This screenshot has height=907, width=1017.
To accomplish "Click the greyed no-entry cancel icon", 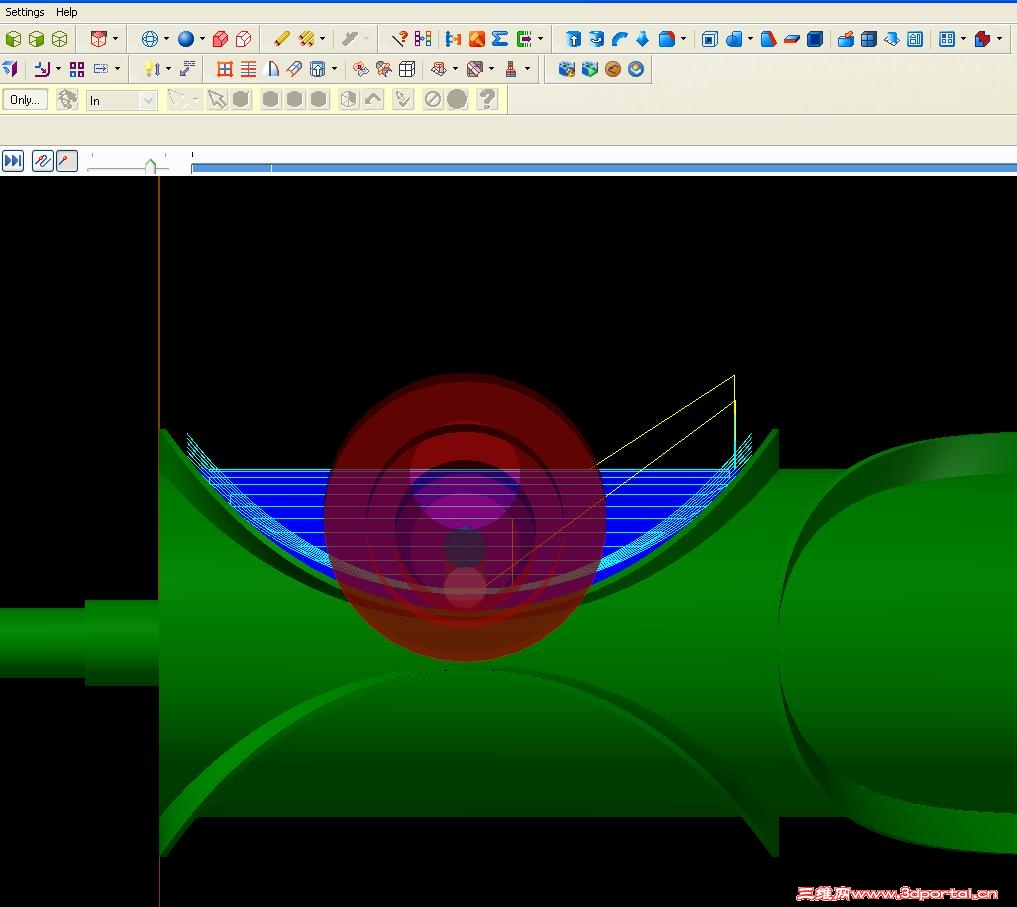I will pos(433,99).
